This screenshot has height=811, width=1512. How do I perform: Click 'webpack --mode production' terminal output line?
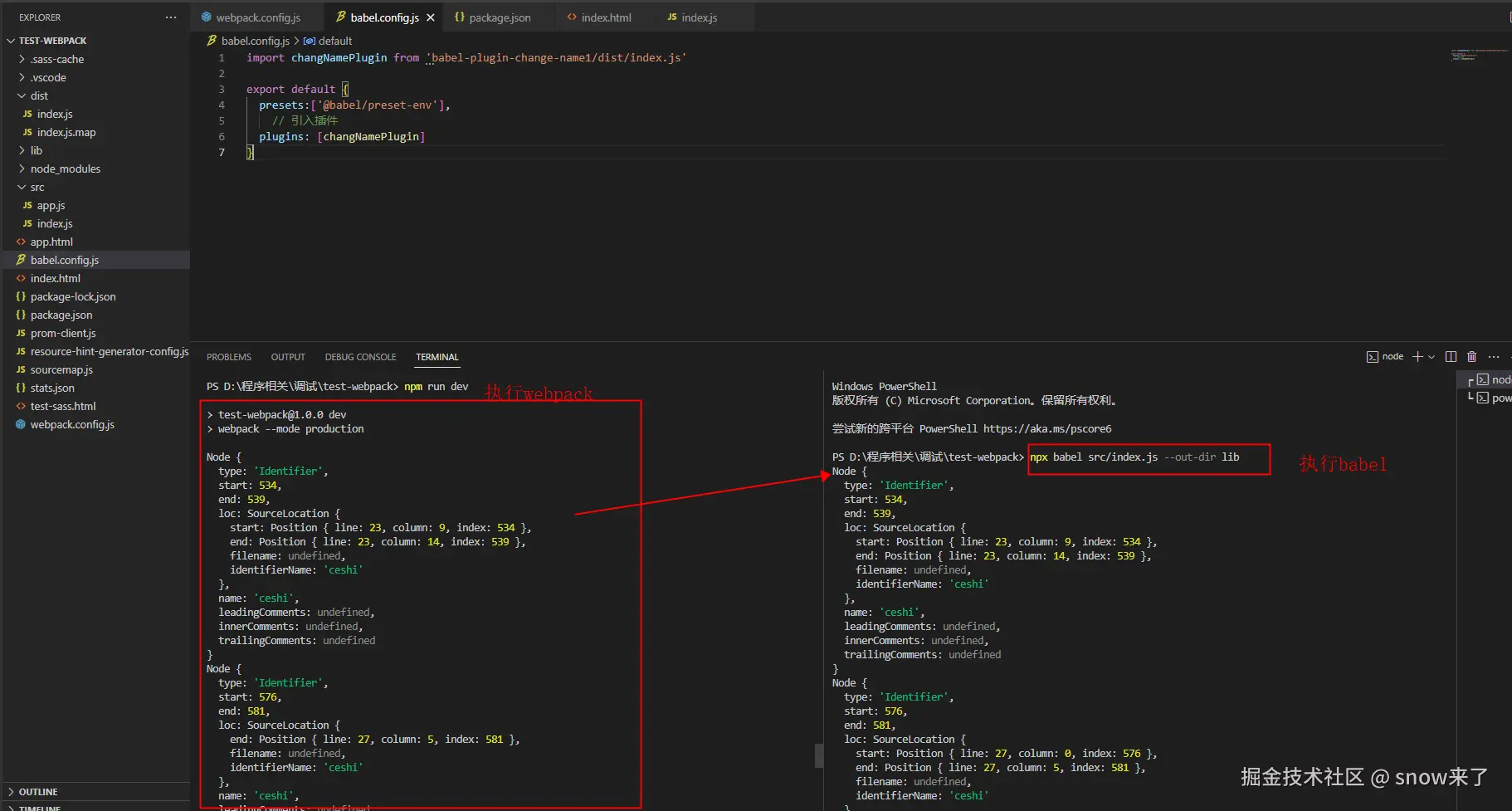coord(291,429)
